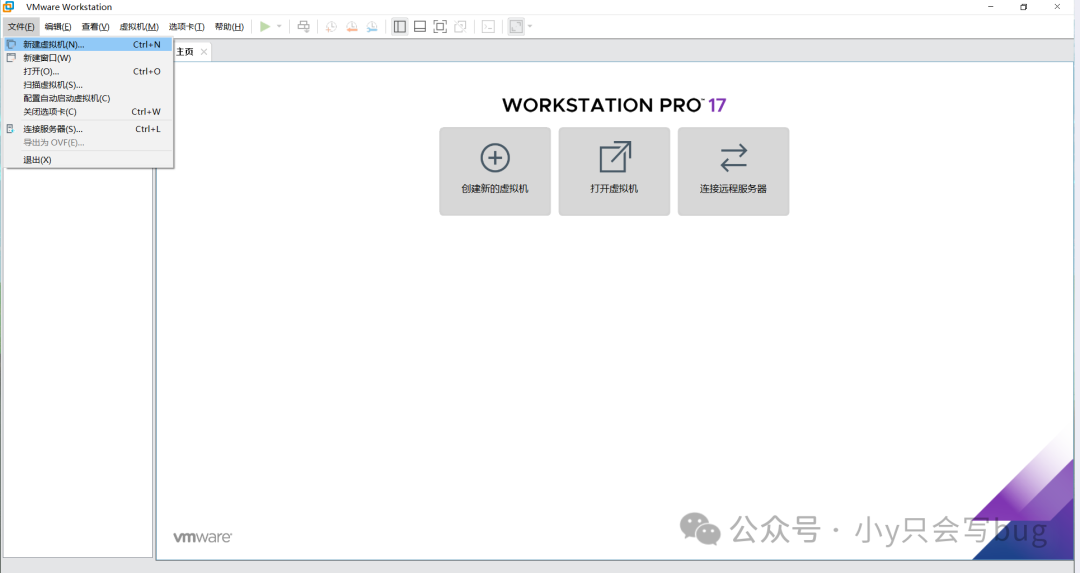Choose 连接服务器(S)... menu entry
This screenshot has height=573, width=1080.
(x=53, y=129)
